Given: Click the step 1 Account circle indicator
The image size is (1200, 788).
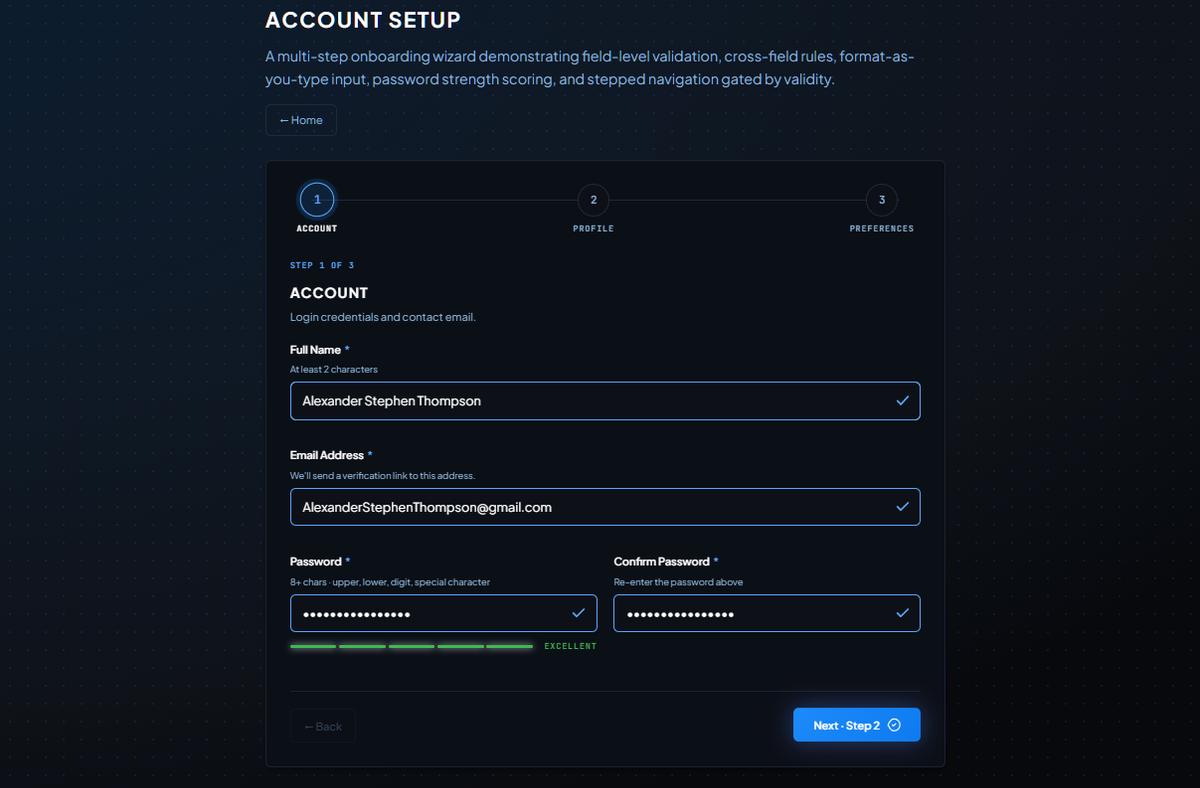Looking at the screenshot, I should click(317, 199).
